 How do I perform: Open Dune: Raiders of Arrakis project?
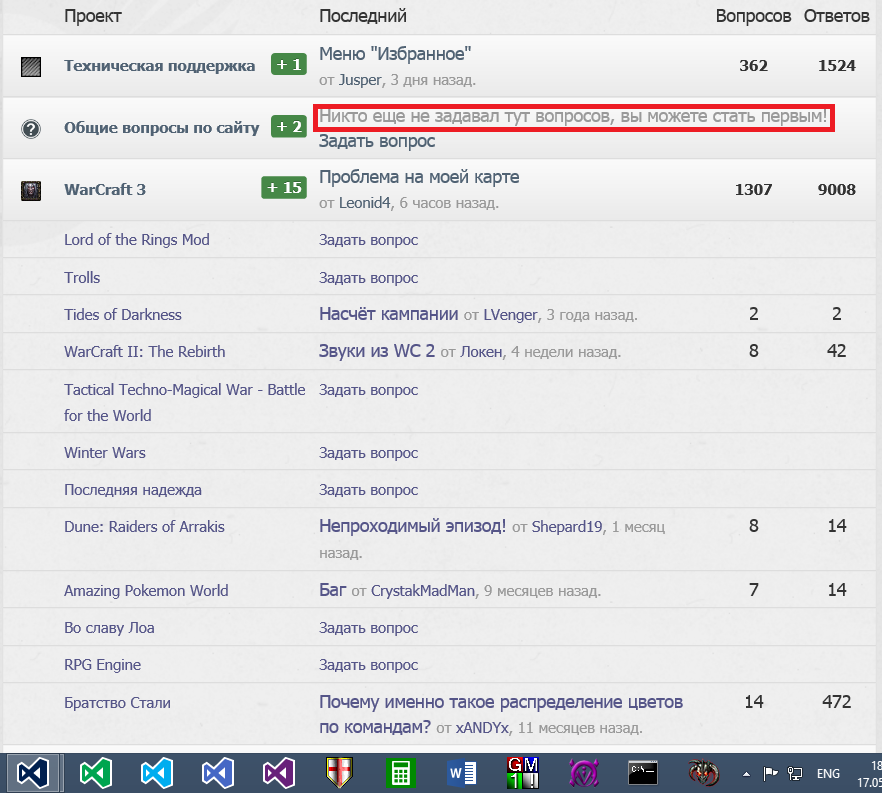click(144, 526)
